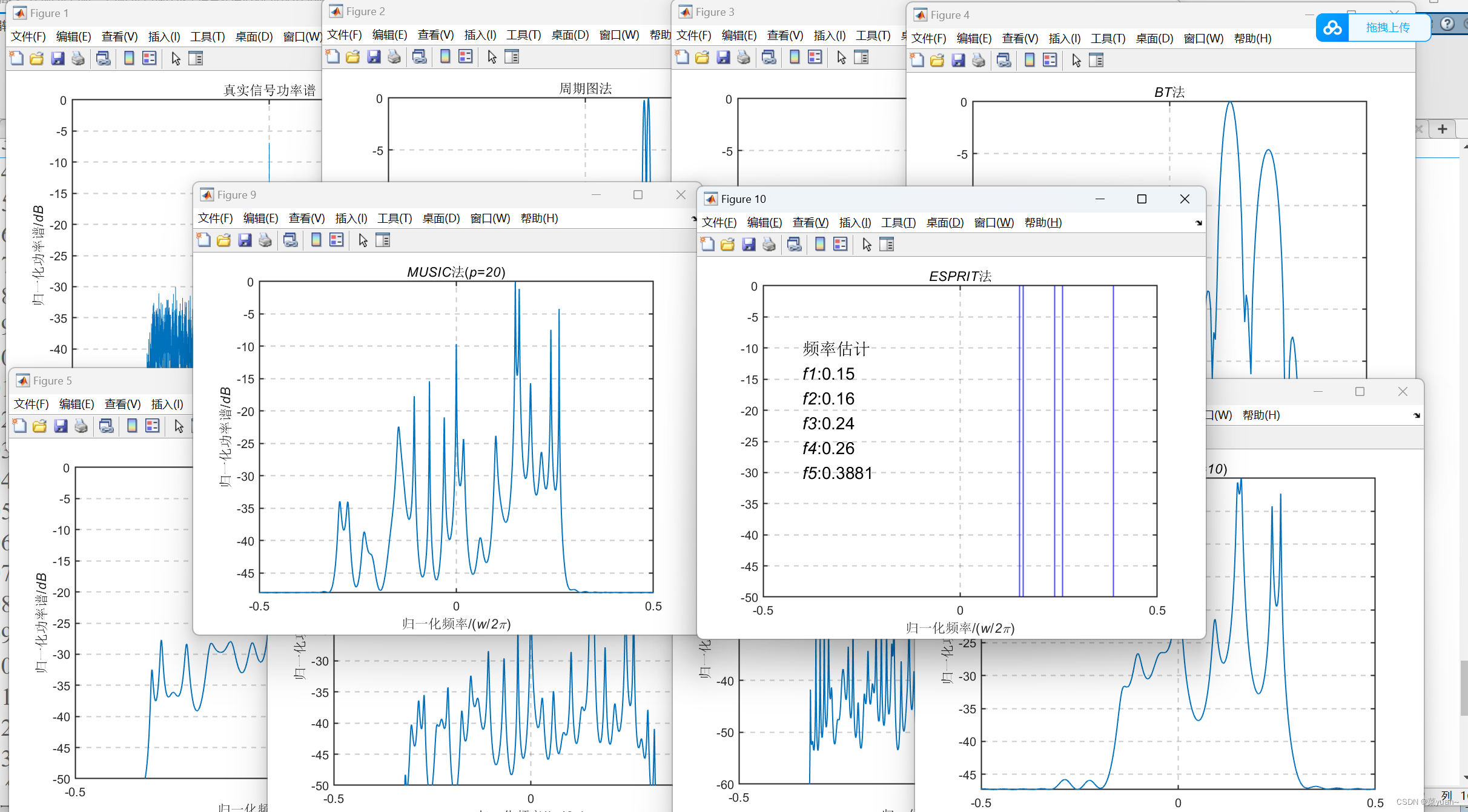1468x812 pixels.
Task: Open 编辑(E) menu in Figure 9
Action: click(261, 219)
